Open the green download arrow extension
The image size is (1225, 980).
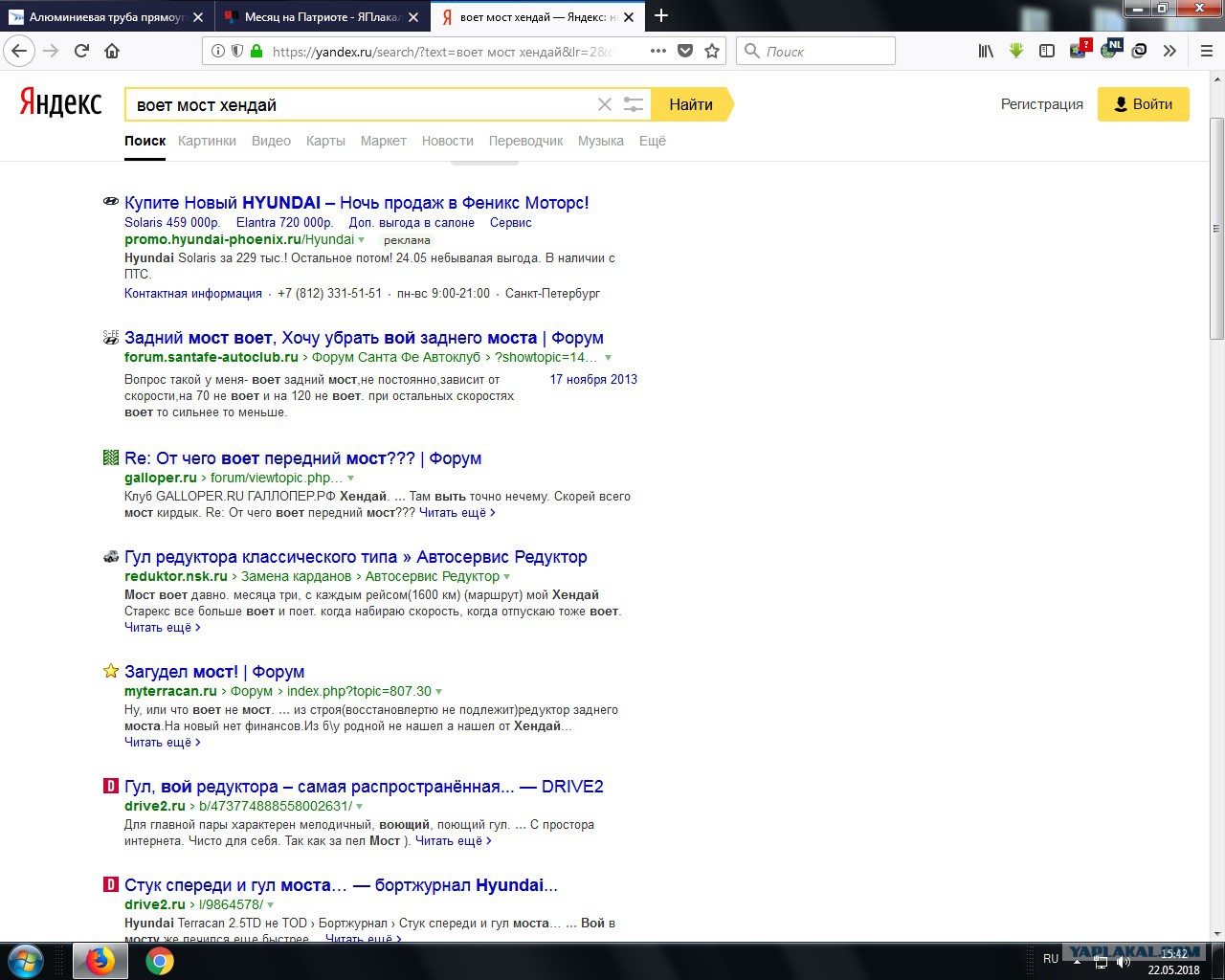click(x=1016, y=51)
